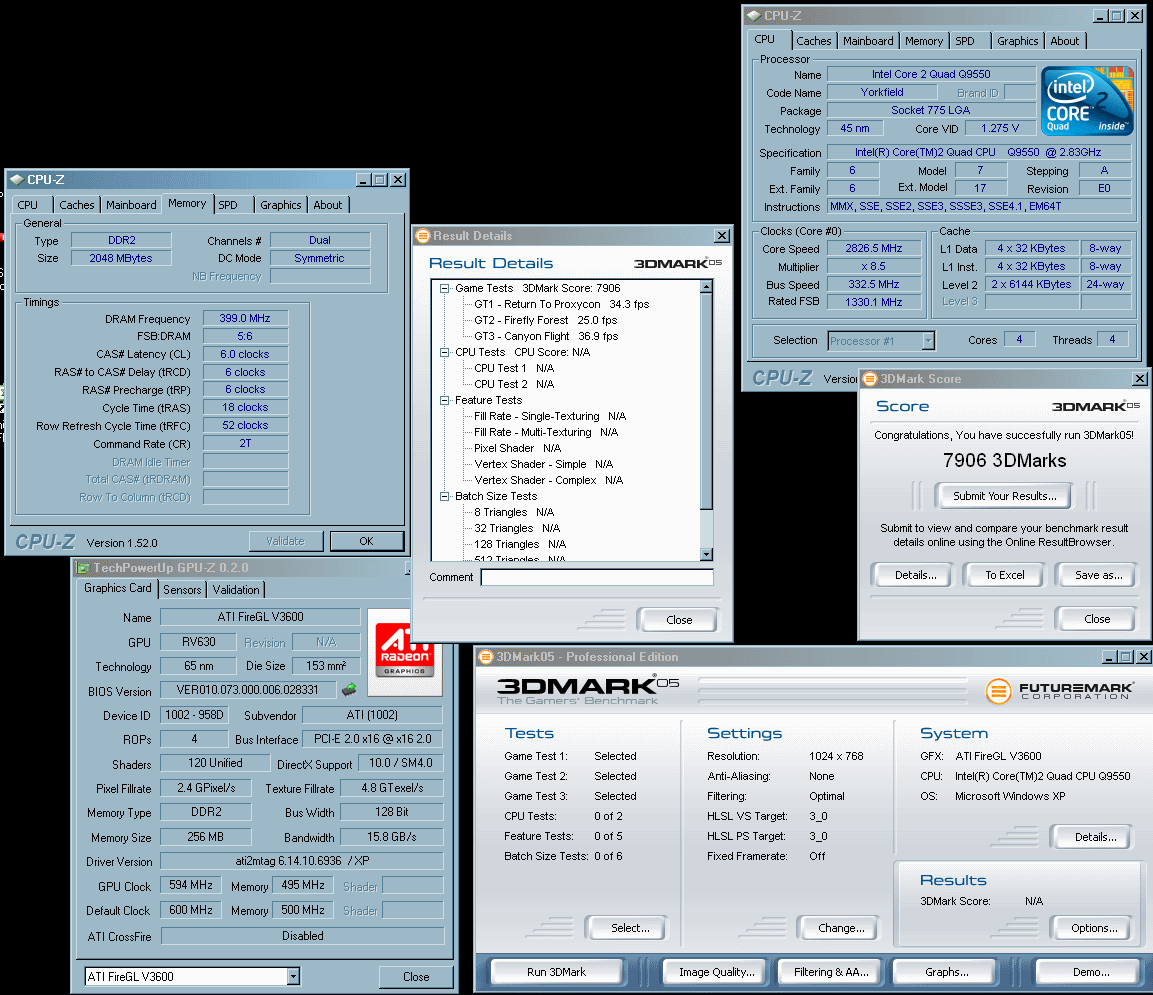Switch to SPD tab in CPU-Z memory window
The width and height of the screenshot is (1153, 995).
point(228,205)
